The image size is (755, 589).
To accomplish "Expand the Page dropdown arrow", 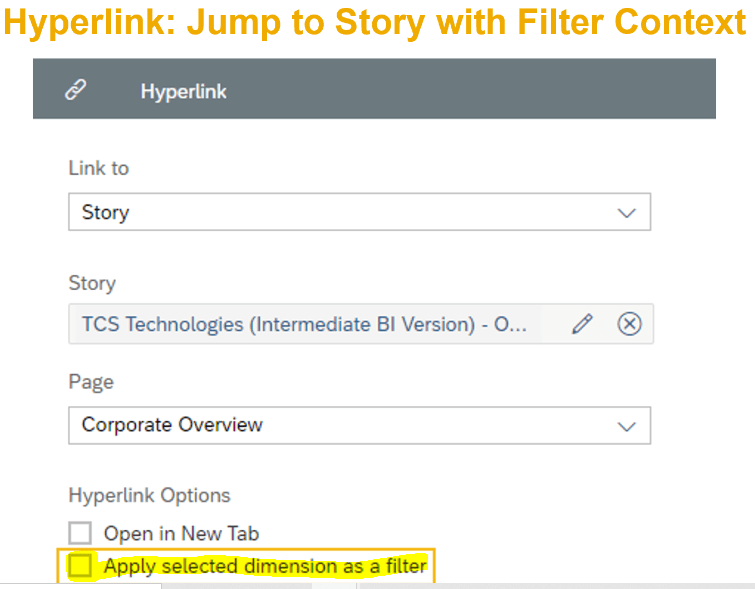I will pos(627,425).
